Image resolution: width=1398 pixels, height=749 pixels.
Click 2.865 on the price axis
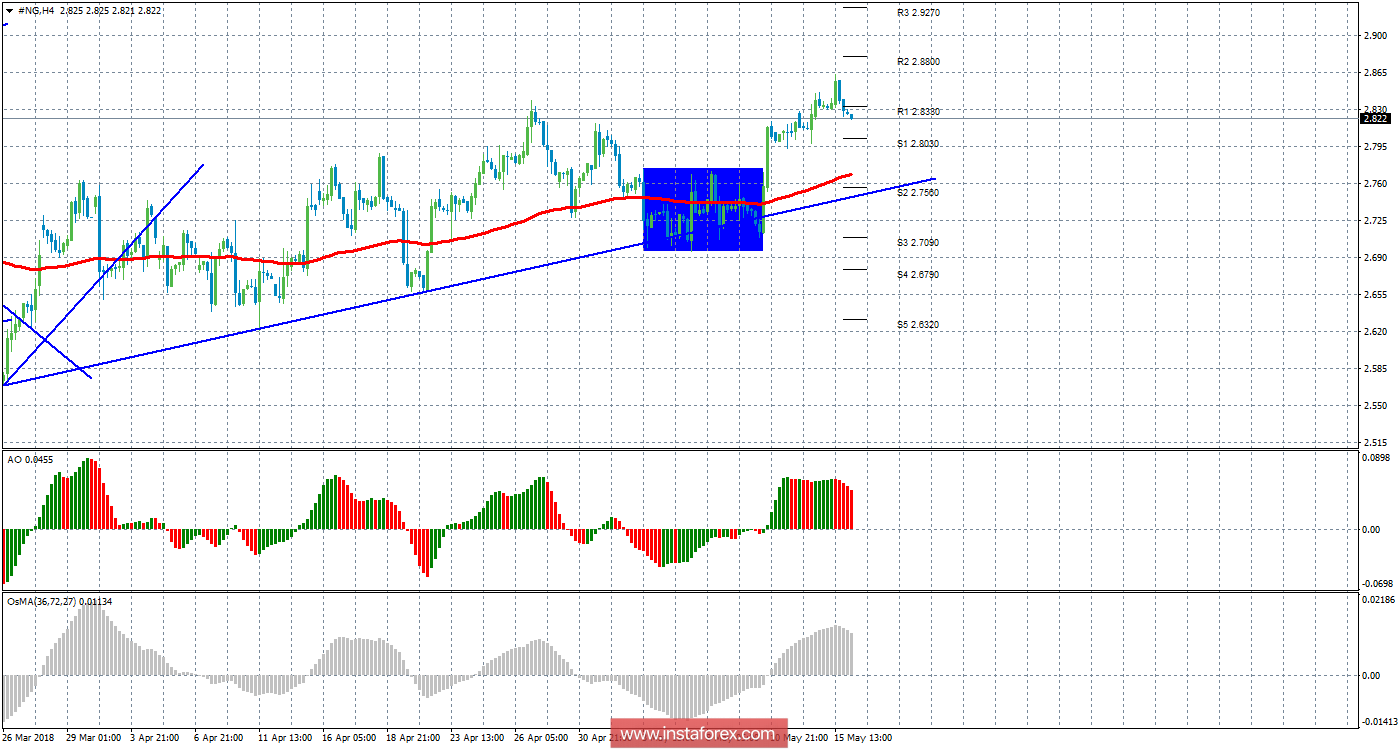click(1376, 73)
